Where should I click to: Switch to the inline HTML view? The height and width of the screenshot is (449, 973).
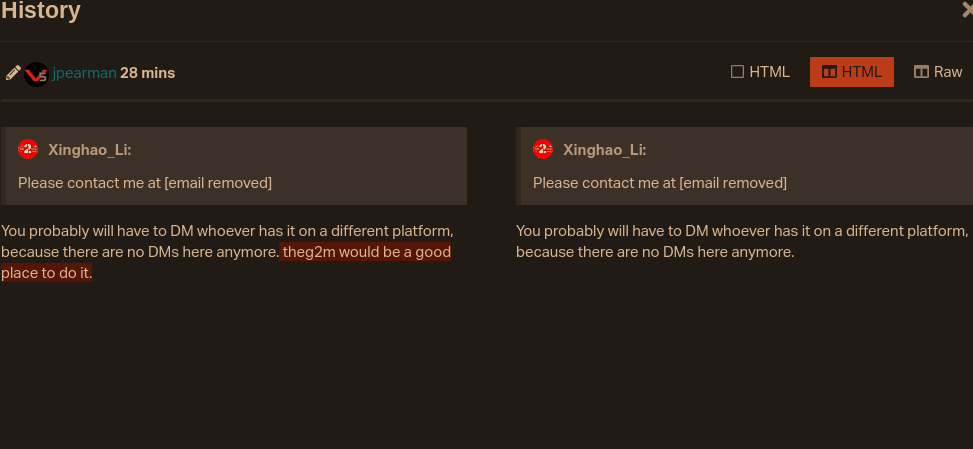[760, 72]
